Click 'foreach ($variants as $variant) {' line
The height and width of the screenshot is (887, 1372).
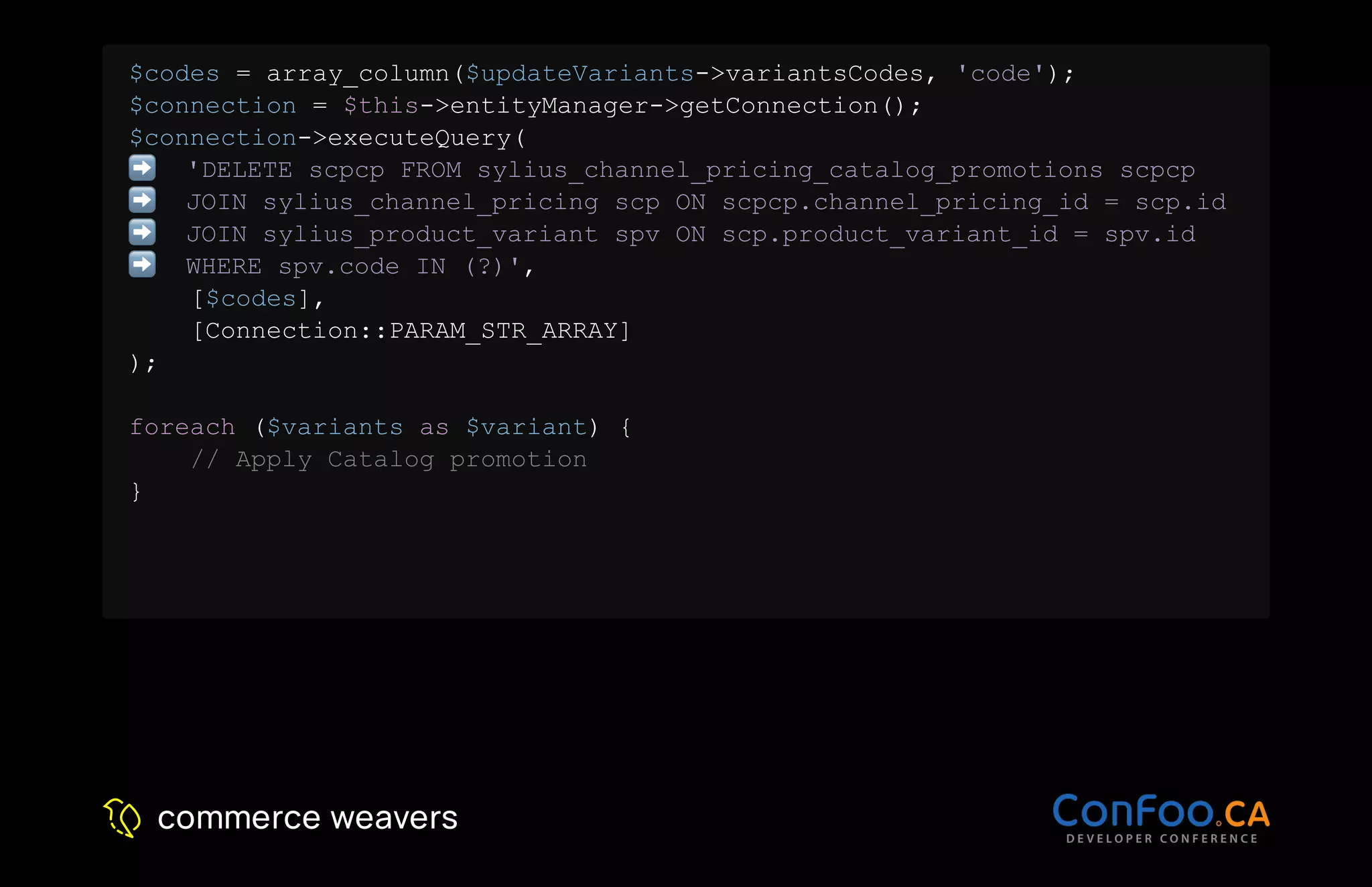[381, 427]
